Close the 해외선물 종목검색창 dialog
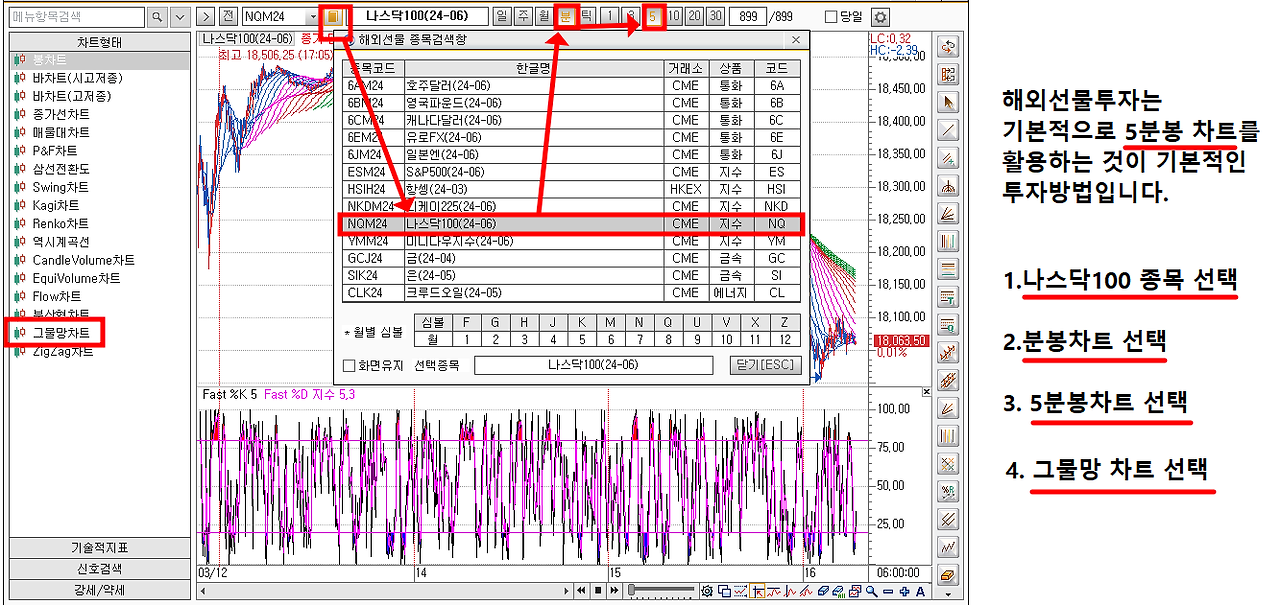The image size is (1280, 605). 796,41
